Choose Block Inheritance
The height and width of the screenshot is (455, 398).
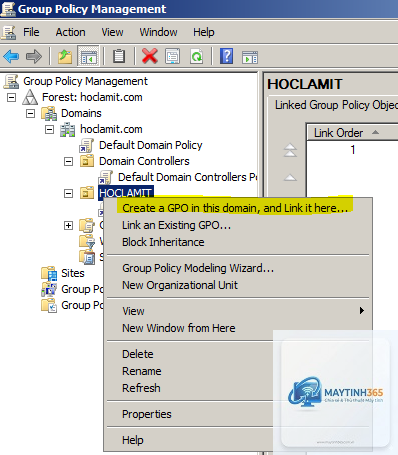coord(238,242)
